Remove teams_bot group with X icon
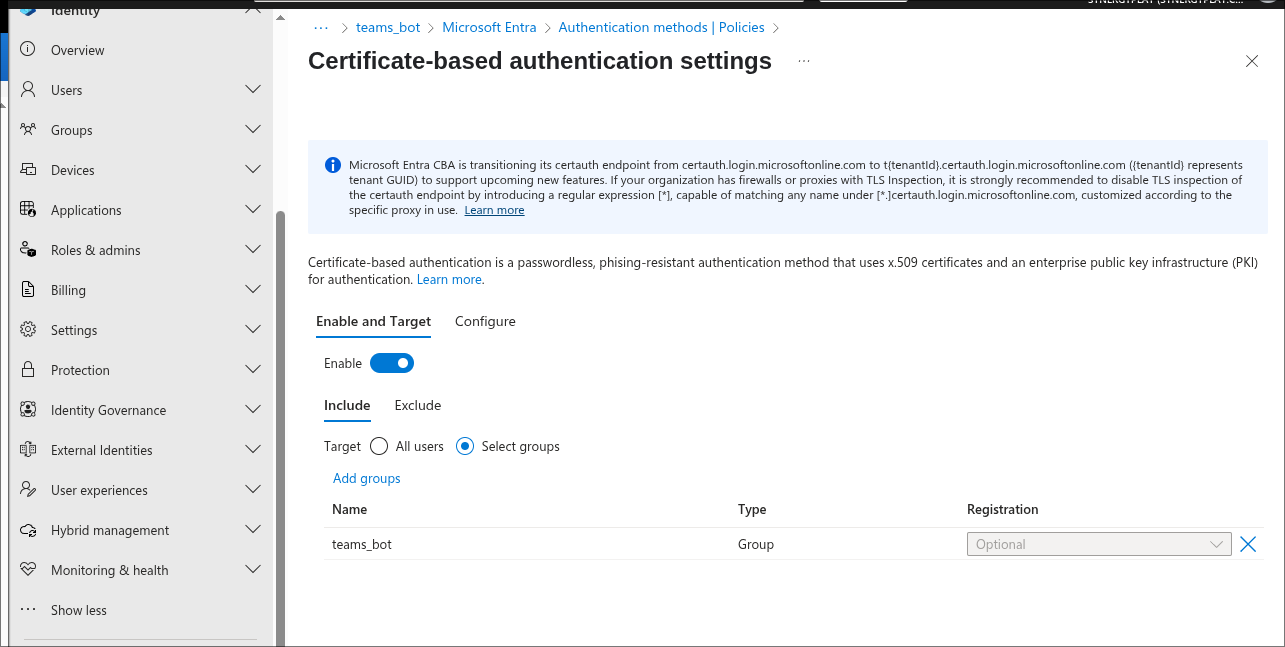1285x647 pixels. (x=1248, y=544)
